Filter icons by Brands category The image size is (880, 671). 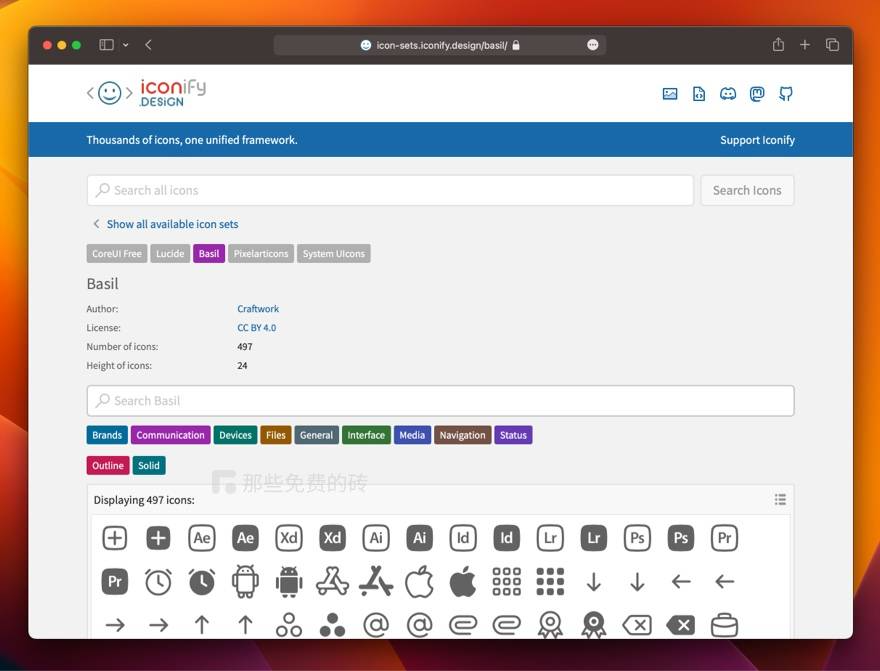click(107, 435)
